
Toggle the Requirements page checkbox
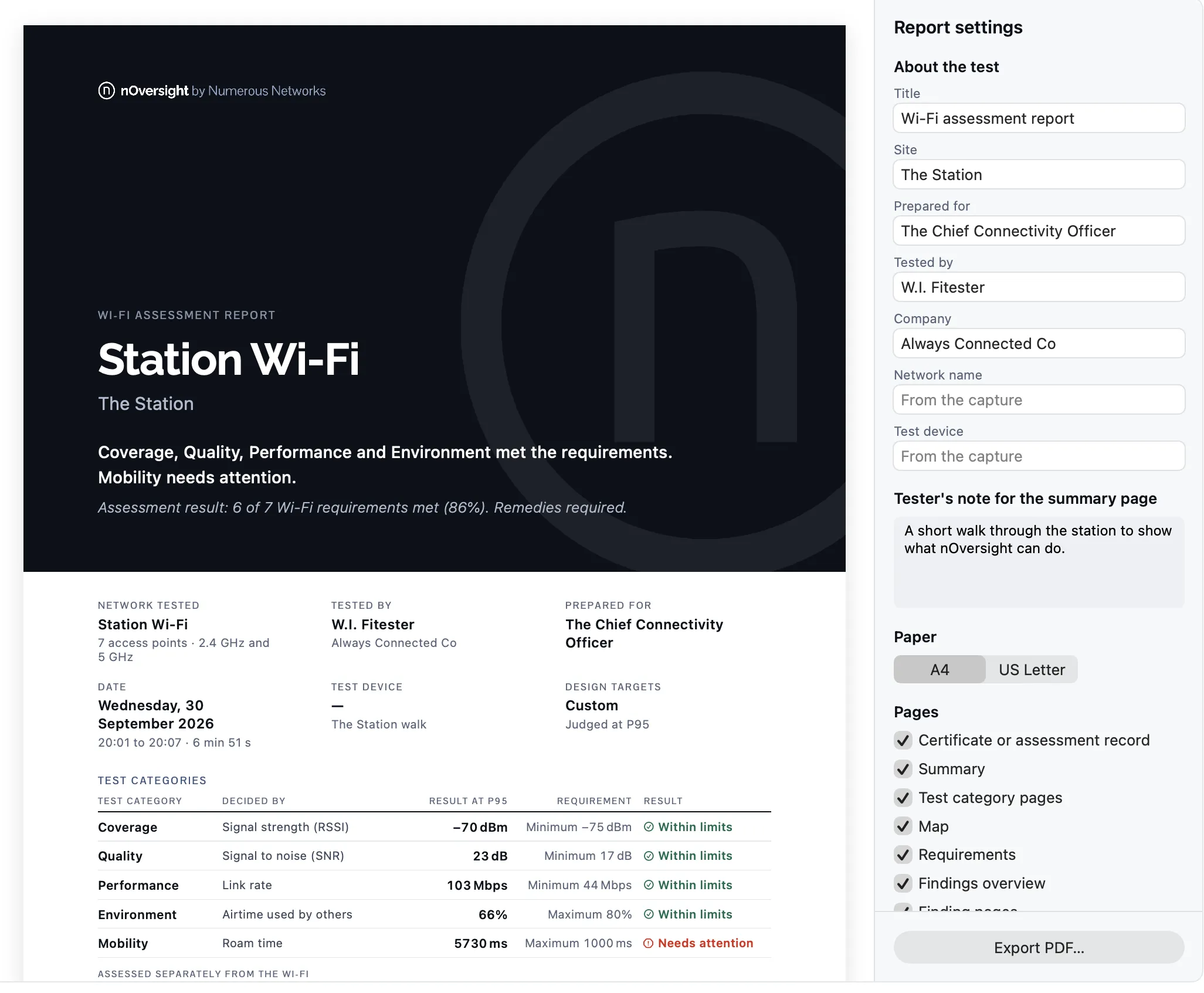(903, 855)
